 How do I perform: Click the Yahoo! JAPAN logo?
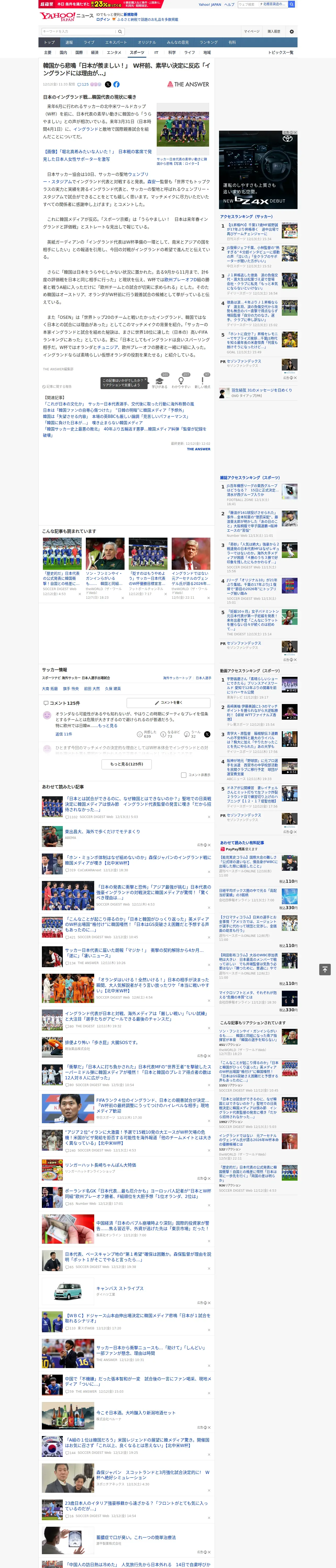(x=57, y=16)
